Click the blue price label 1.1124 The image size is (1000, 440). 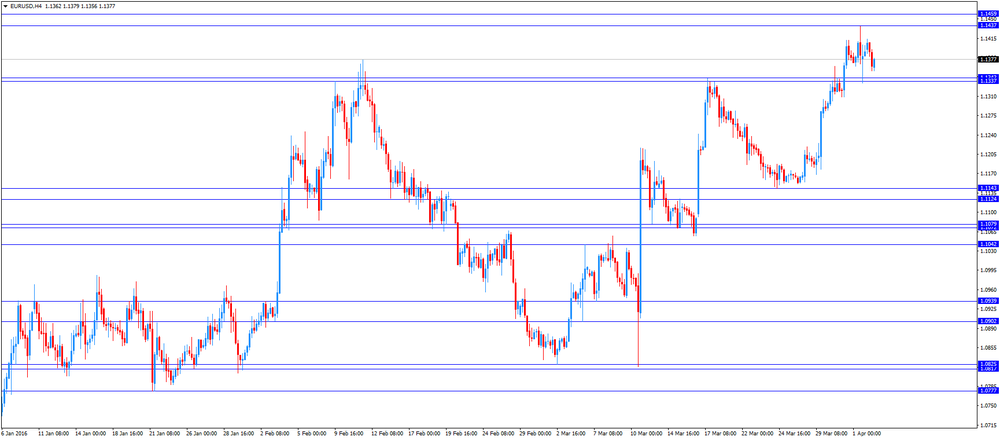pos(989,199)
